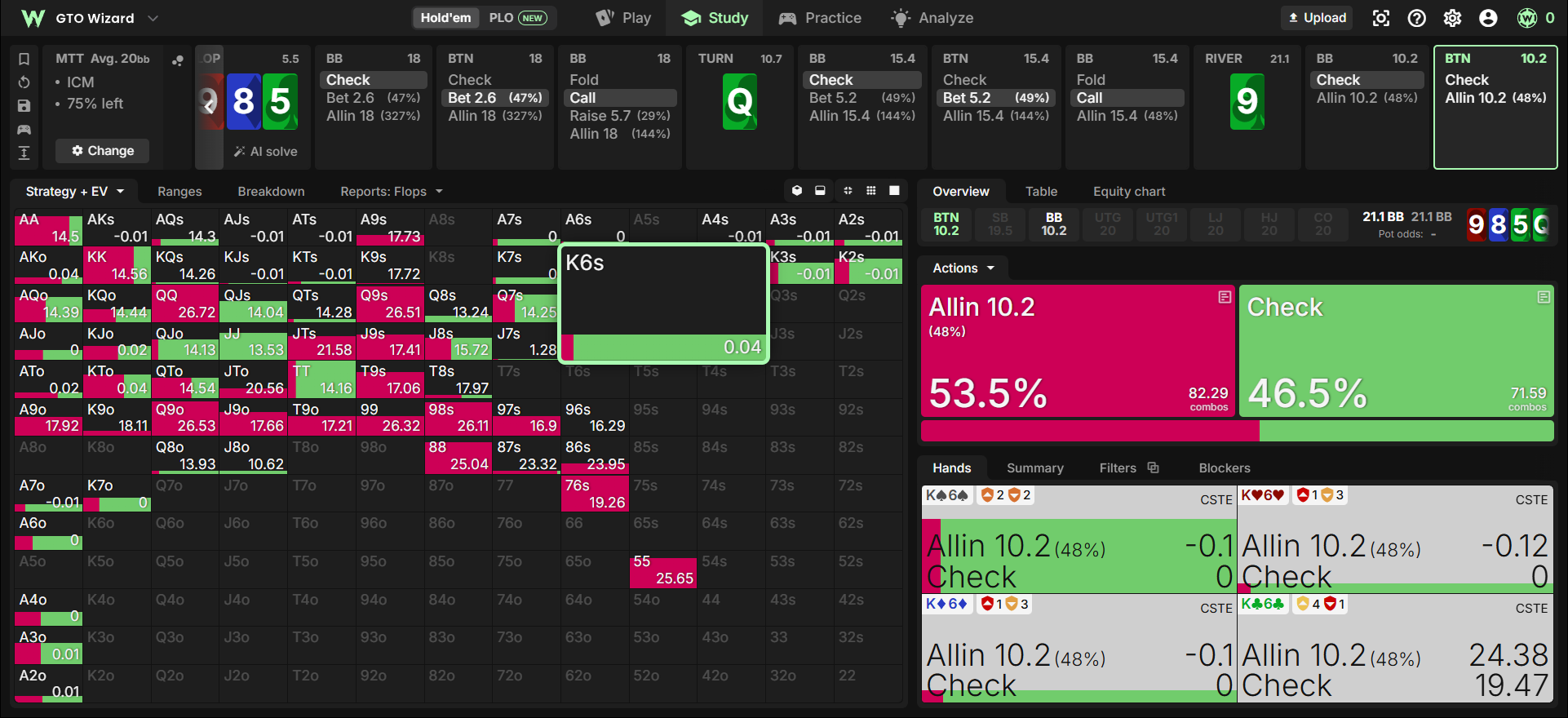Select the Allin 10.2 action card

(1078, 351)
